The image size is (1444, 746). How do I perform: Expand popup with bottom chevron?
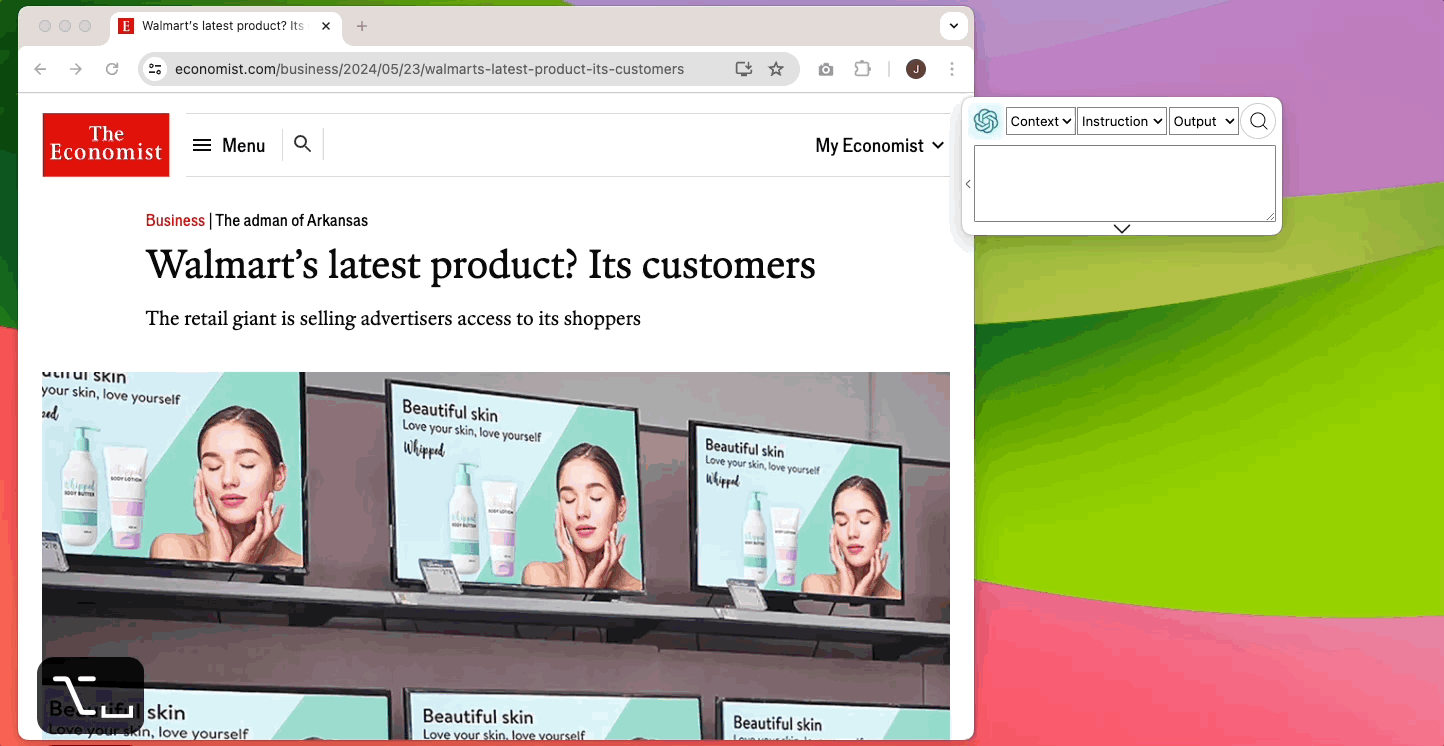(1122, 229)
